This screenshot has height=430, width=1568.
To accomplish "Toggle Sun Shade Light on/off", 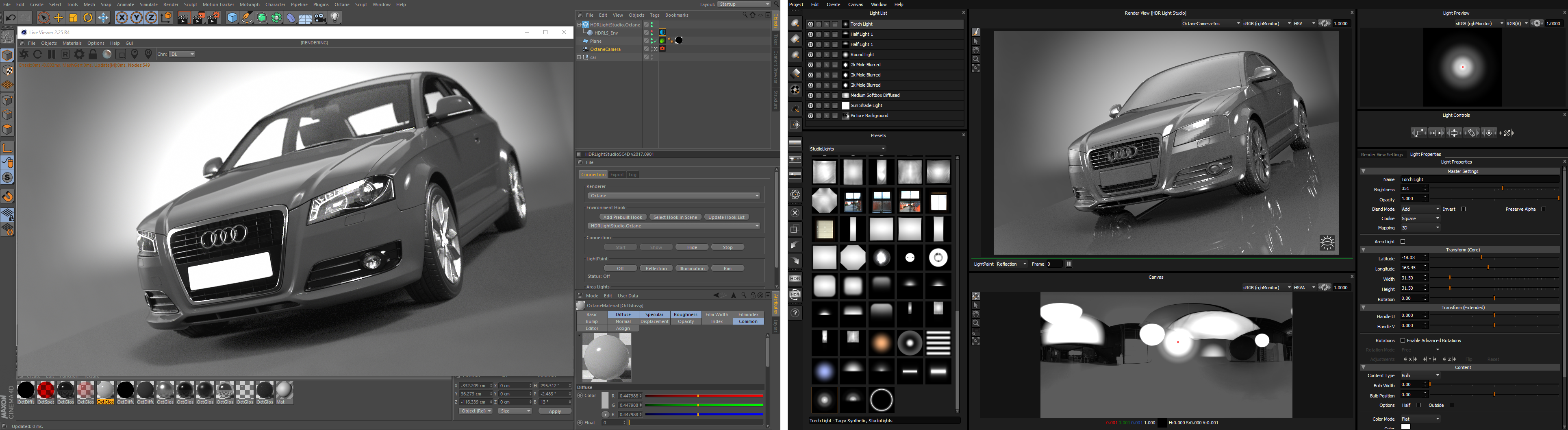I will 810,105.
